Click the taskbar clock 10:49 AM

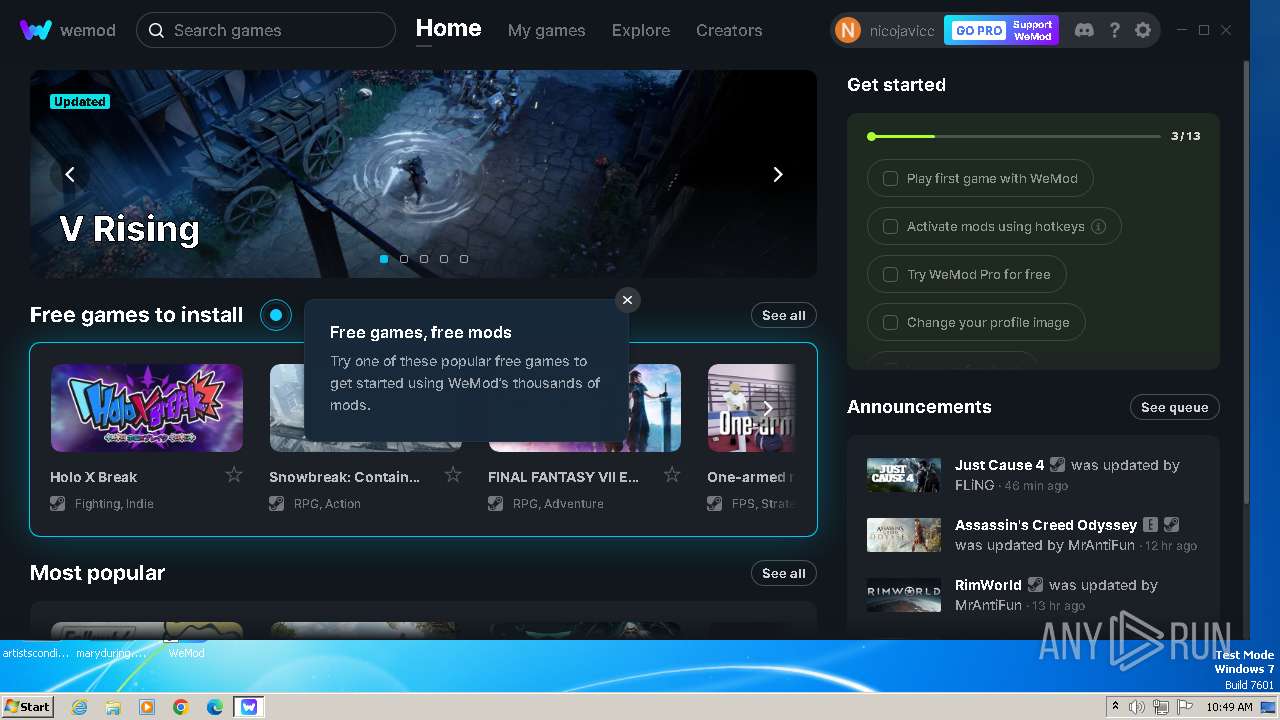[x=1229, y=707]
